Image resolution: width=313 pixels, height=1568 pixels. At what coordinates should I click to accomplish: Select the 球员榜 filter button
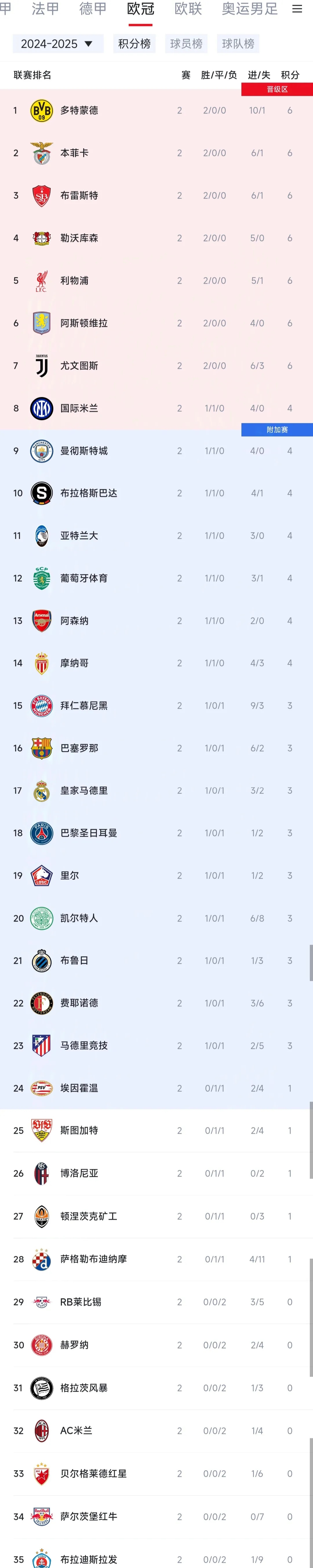[186, 44]
